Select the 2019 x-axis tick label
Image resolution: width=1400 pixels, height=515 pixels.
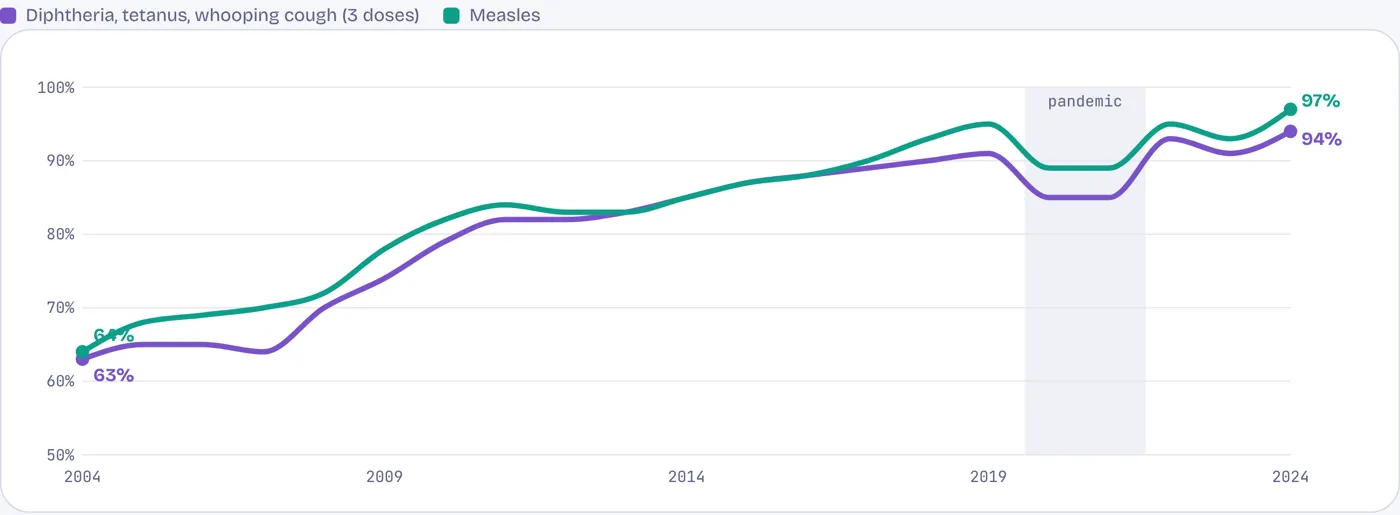coord(988,477)
